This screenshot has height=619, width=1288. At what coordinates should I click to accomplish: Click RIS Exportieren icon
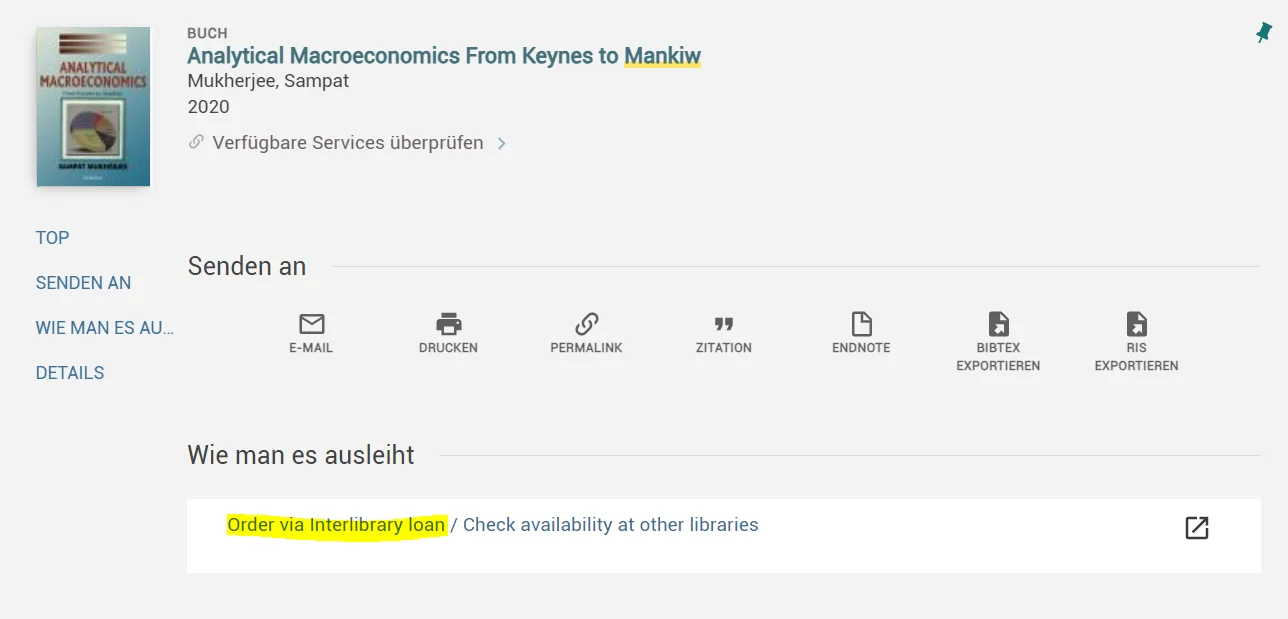point(1136,324)
